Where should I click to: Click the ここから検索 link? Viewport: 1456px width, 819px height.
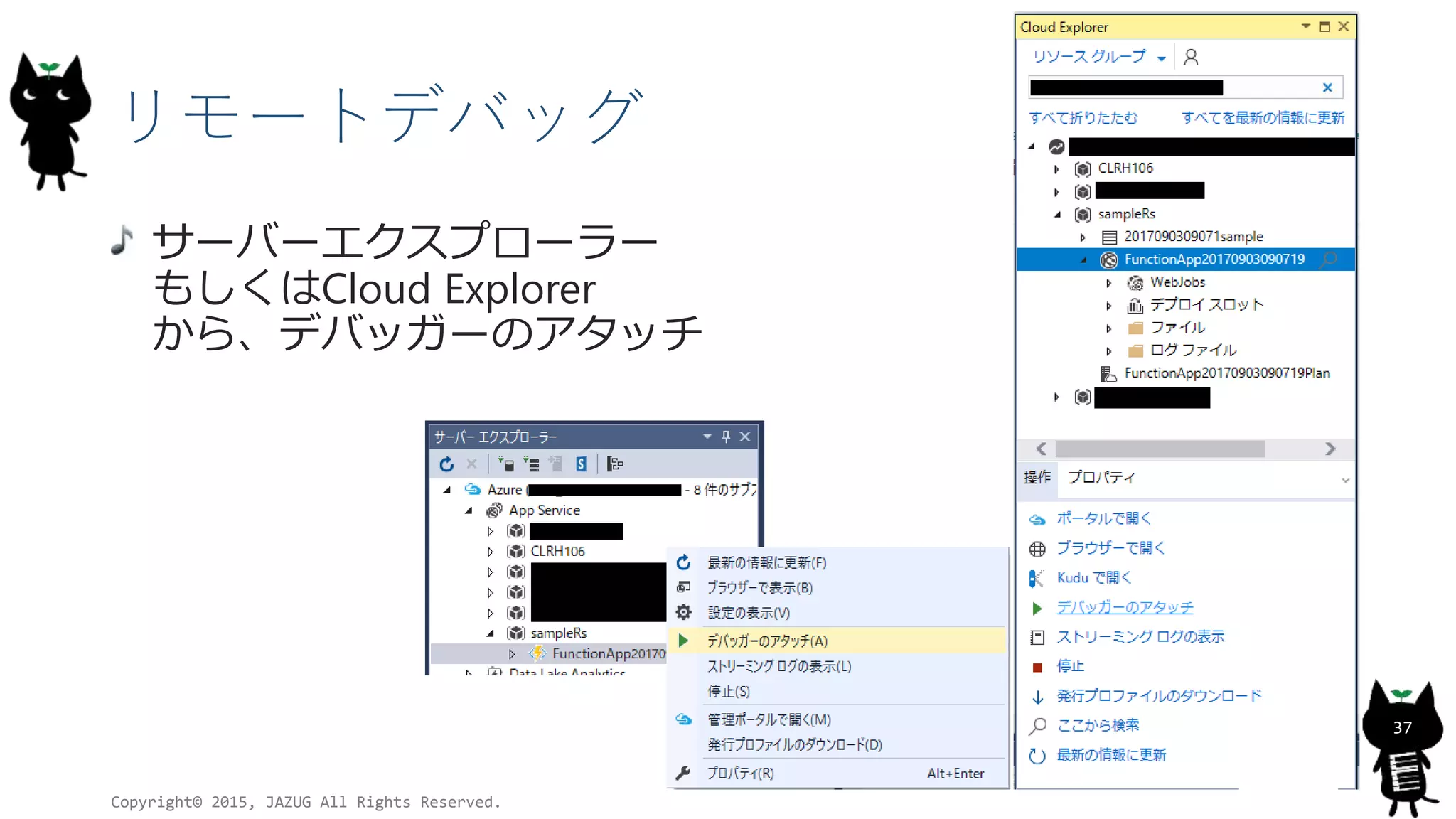coord(1098,725)
